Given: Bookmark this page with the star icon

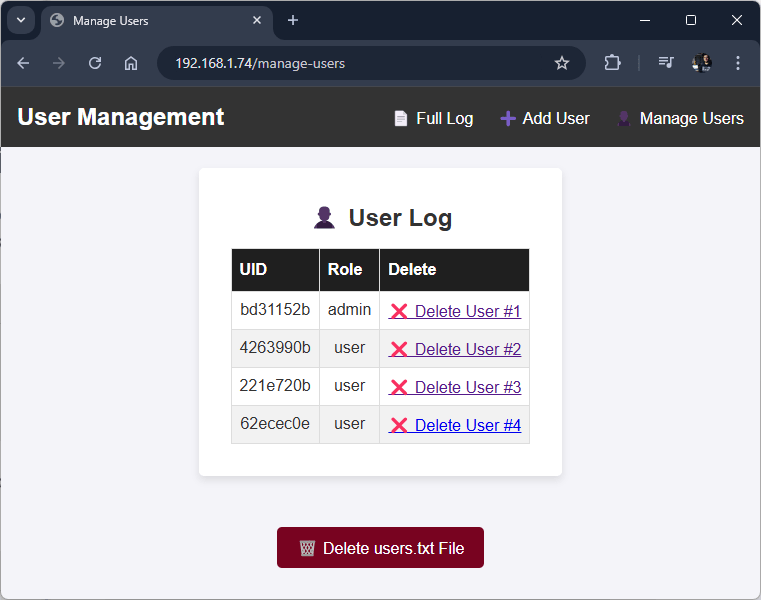Looking at the screenshot, I should click(562, 63).
